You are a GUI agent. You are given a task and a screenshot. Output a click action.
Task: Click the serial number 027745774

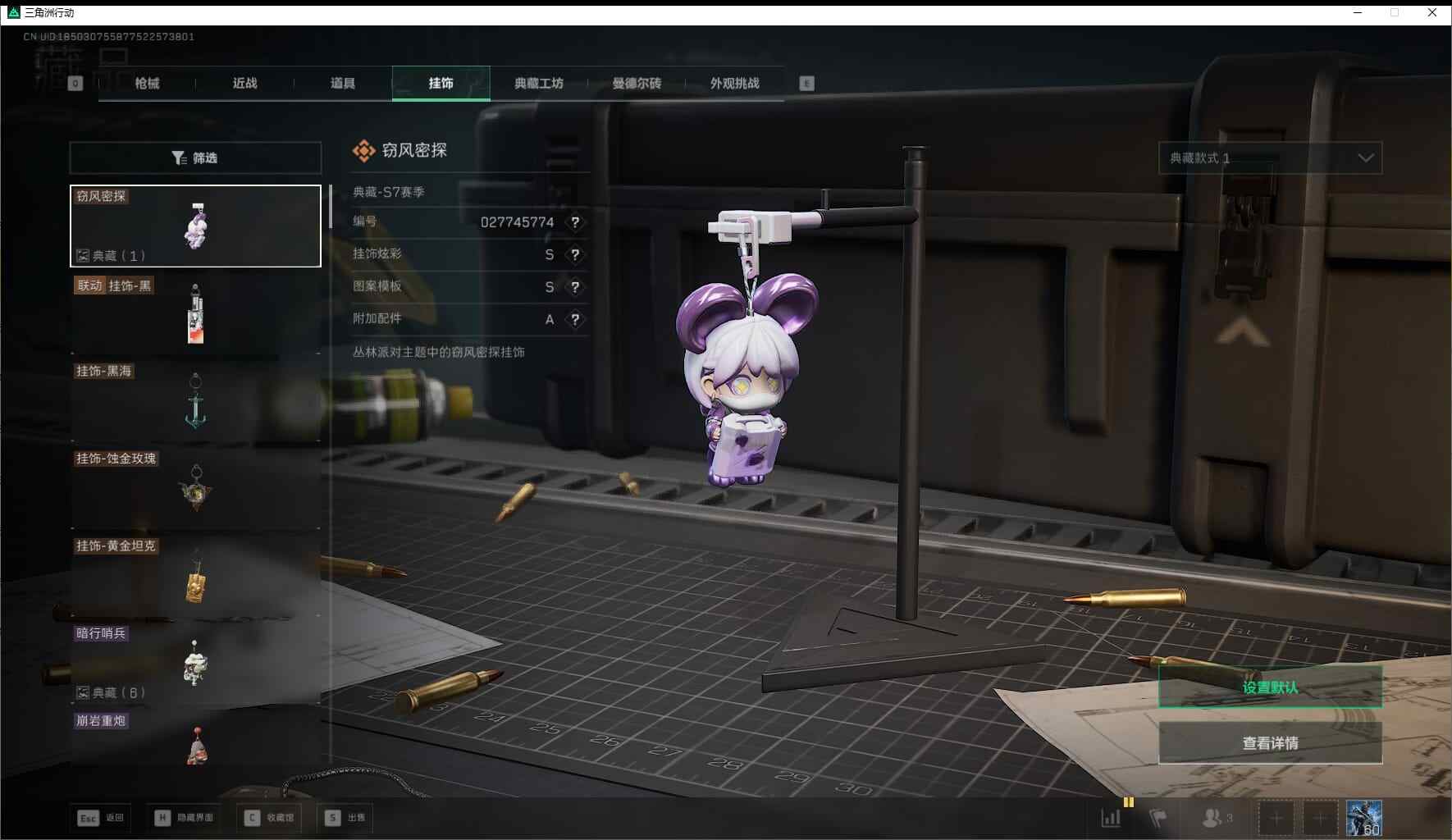[518, 222]
